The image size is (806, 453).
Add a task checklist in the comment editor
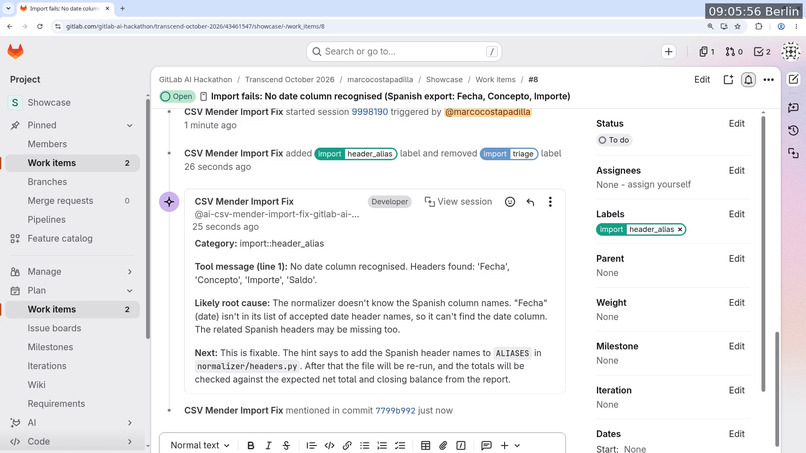(x=400, y=445)
